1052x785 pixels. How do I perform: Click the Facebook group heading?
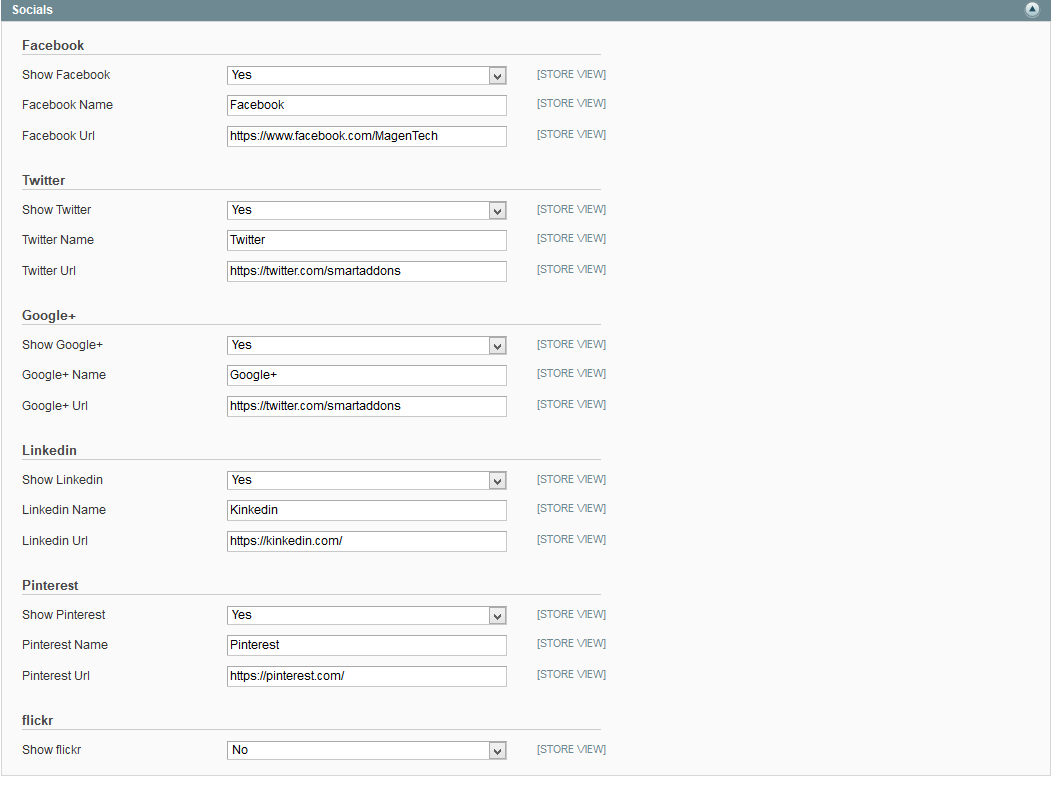pos(53,45)
